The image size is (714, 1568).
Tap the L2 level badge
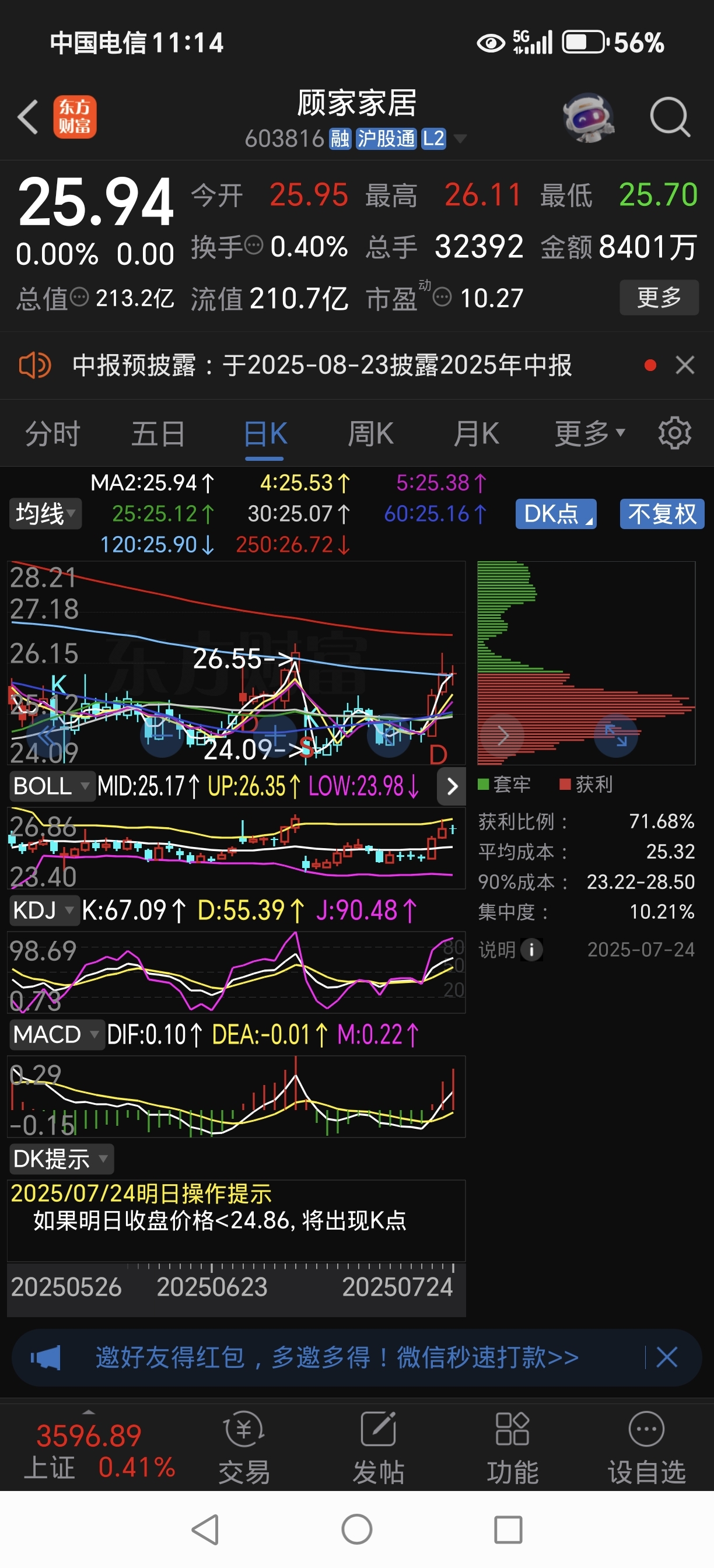tap(433, 139)
